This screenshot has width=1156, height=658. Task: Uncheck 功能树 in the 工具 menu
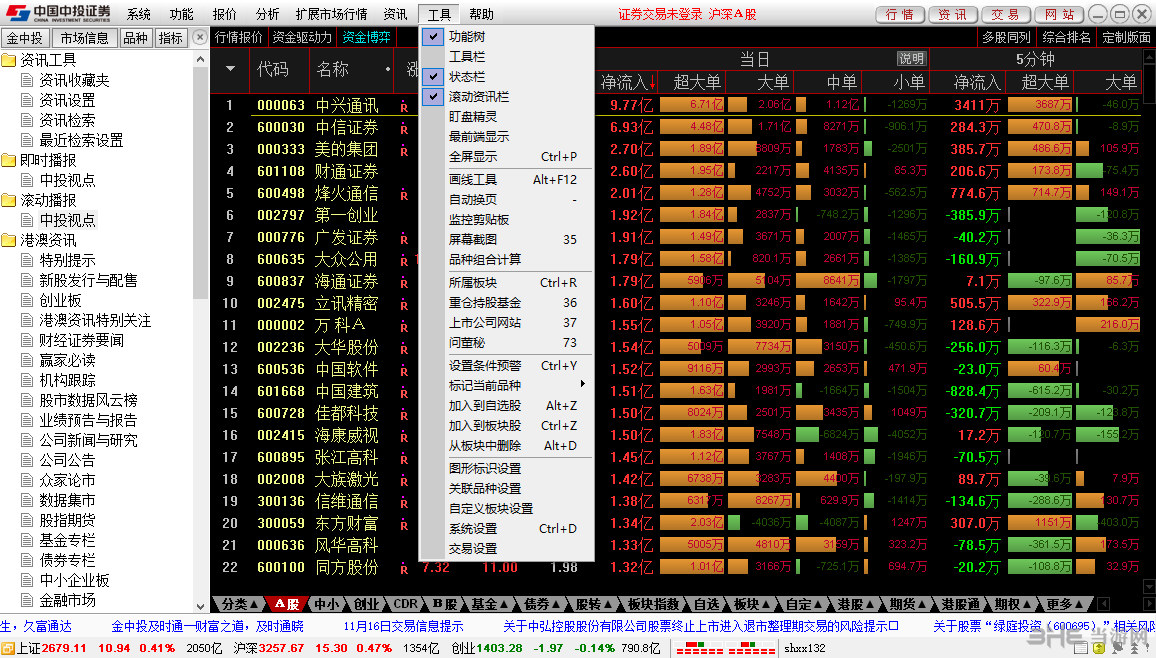tap(506, 36)
